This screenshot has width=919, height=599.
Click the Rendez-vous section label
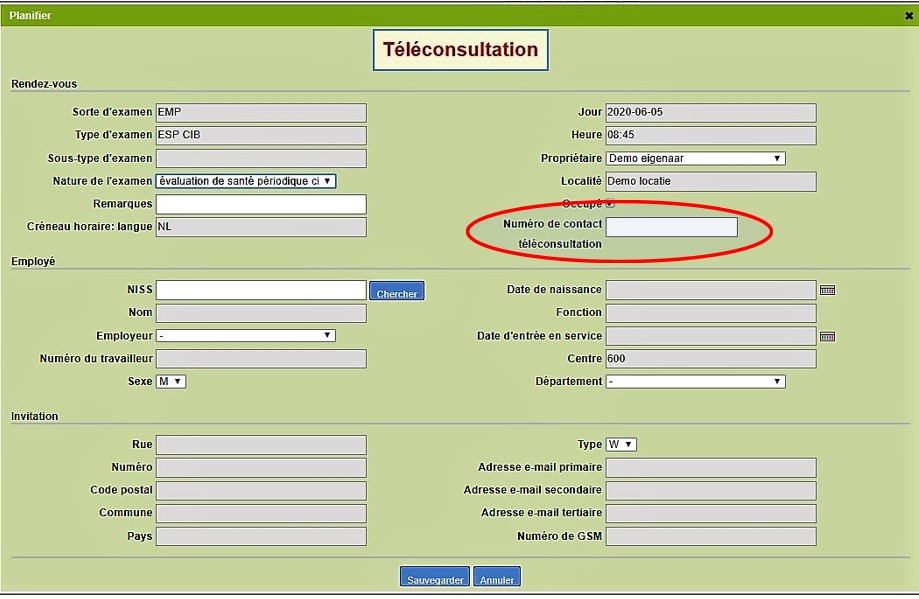tap(44, 84)
